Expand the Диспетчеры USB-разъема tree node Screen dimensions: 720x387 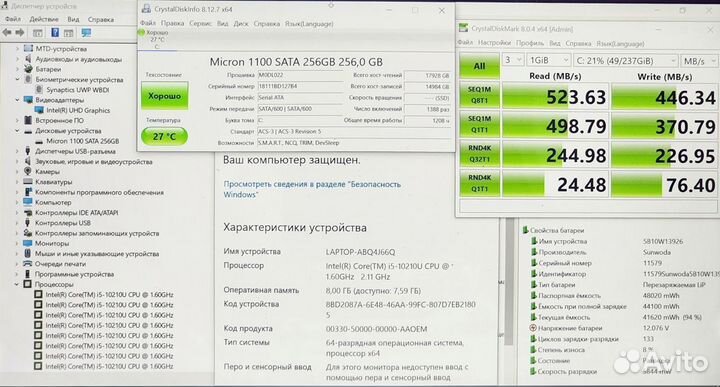[x=17, y=151]
